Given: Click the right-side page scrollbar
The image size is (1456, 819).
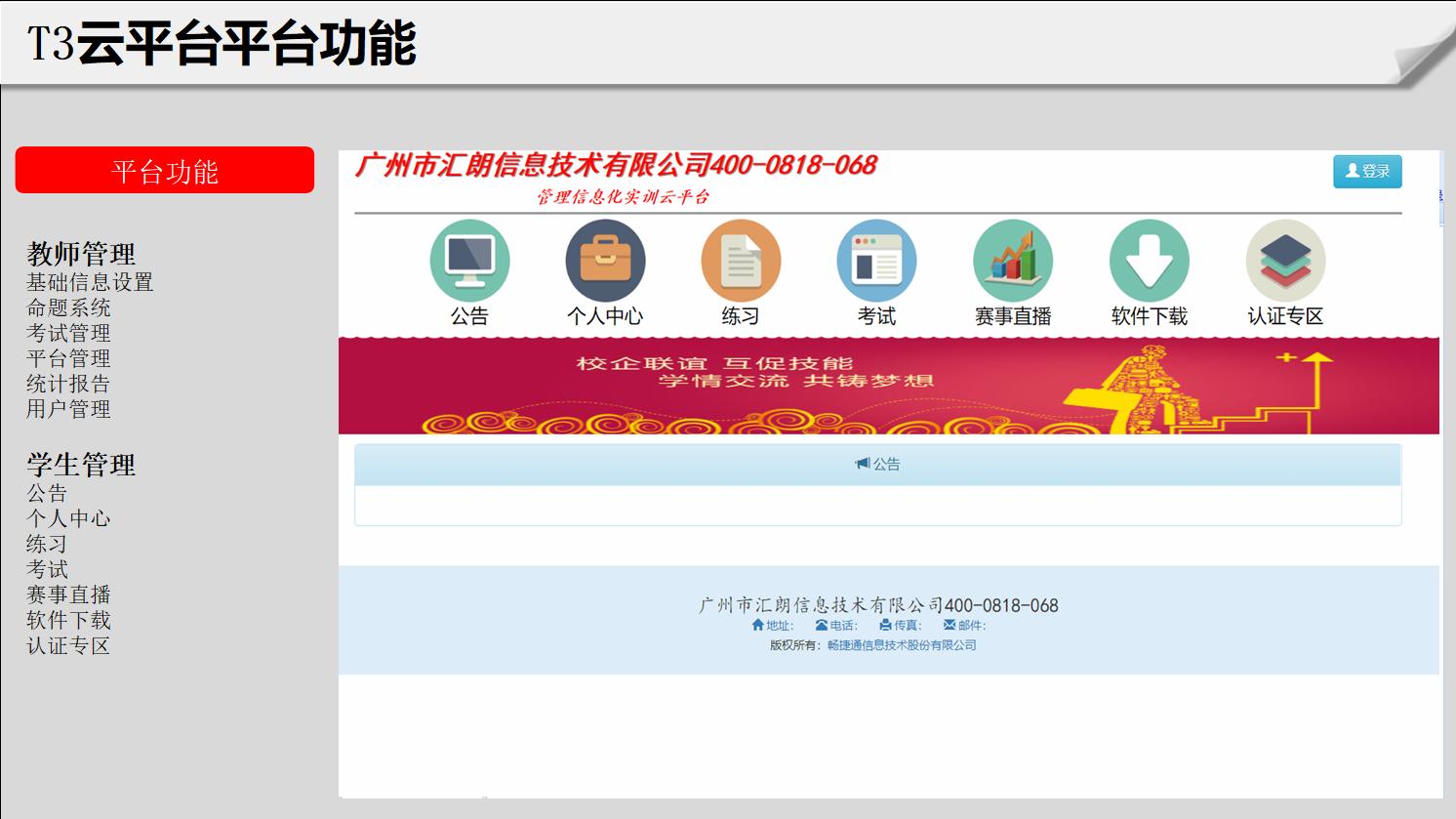Looking at the screenshot, I should coord(1442,195).
